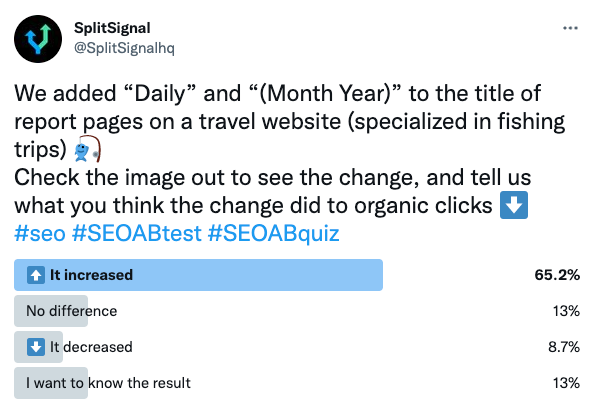Click the up arrow icon beside "It increased"
Viewport: 594px width, 413px height.
pyautogui.click(x=36, y=275)
